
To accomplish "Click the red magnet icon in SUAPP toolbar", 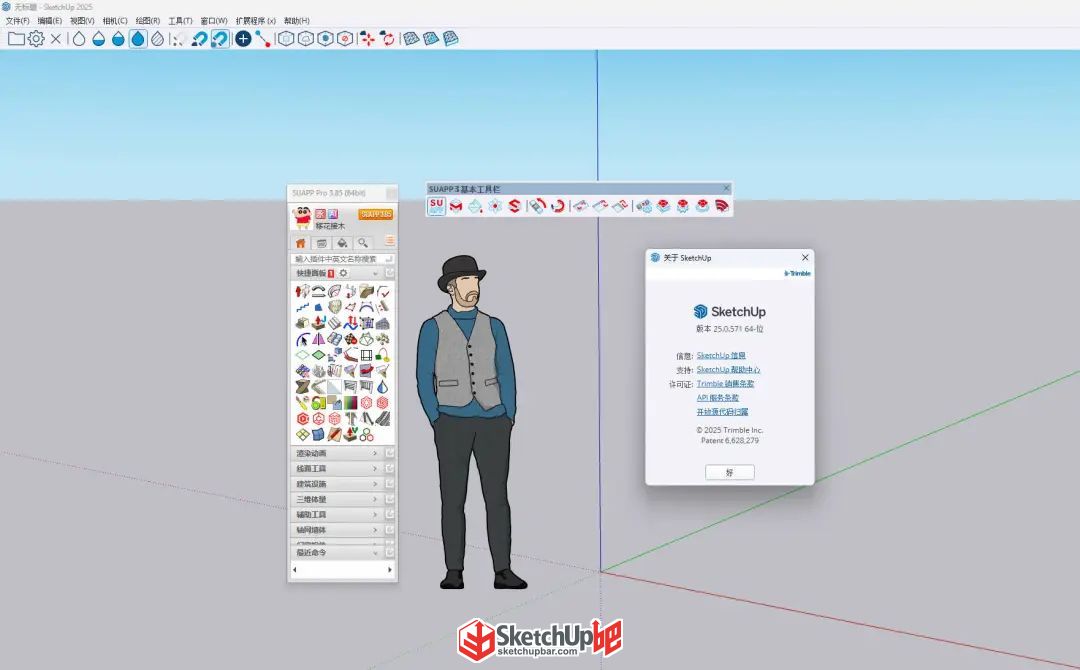I will tap(558, 206).
